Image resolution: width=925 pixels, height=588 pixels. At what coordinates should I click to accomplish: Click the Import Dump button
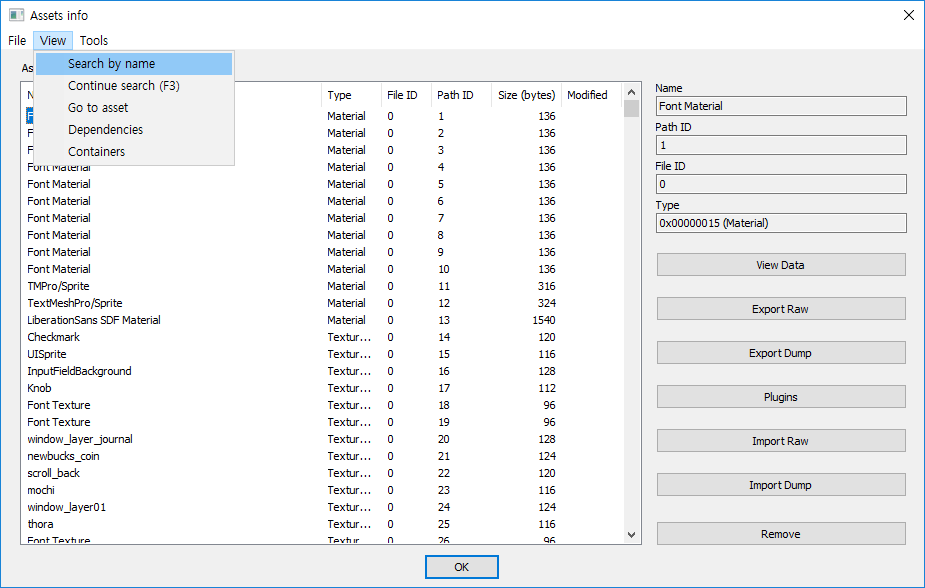click(x=780, y=484)
